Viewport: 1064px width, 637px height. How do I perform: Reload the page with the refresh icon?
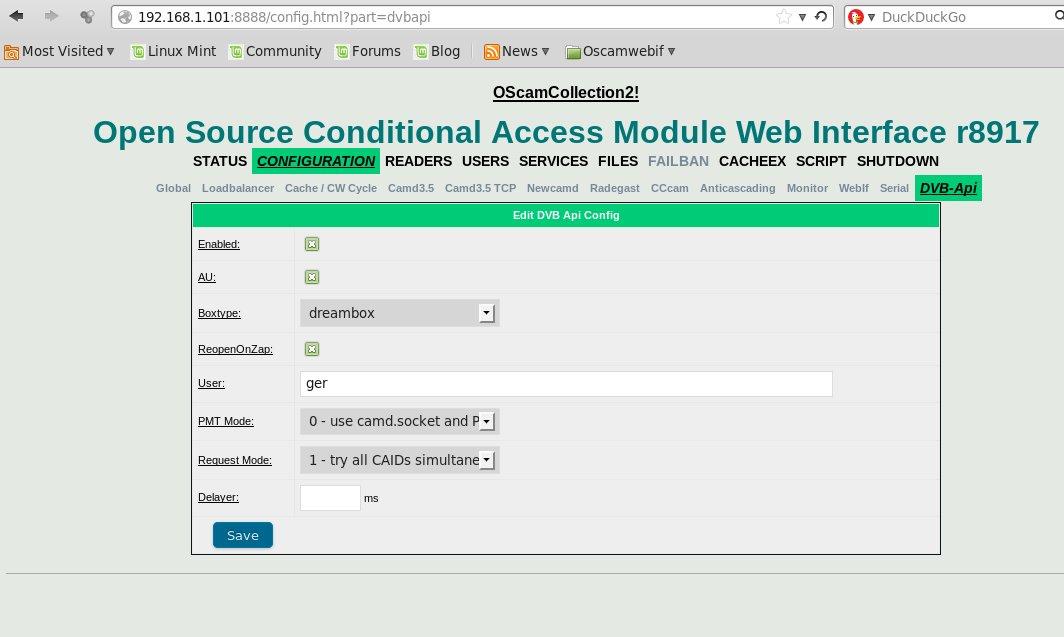pyautogui.click(x=821, y=16)
